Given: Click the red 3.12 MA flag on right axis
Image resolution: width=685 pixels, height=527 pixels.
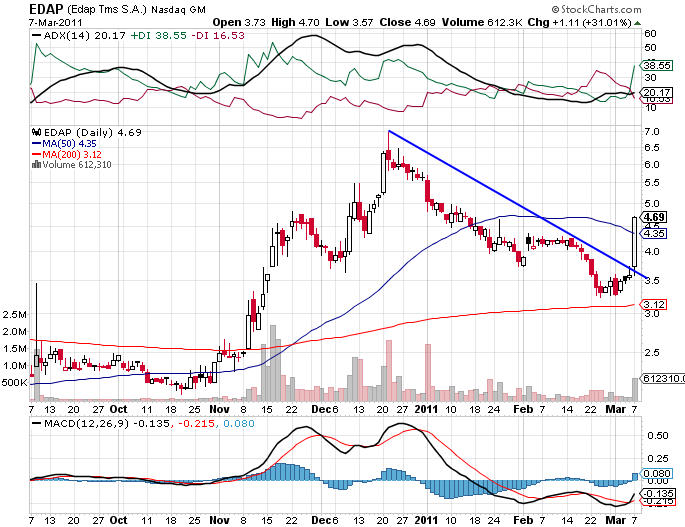Looking at the screenshot, I should pyautogui.click(x=654, y=304).
